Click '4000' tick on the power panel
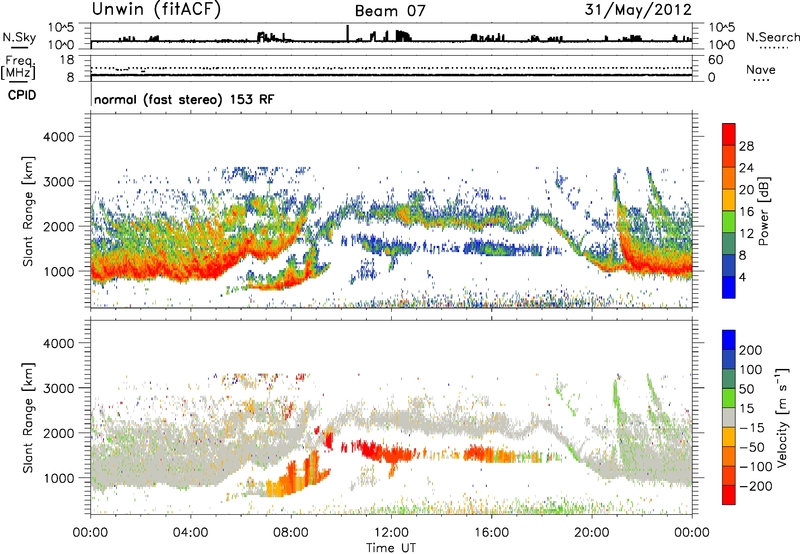Screen dimensions: 800x554 tap(59, 137)
